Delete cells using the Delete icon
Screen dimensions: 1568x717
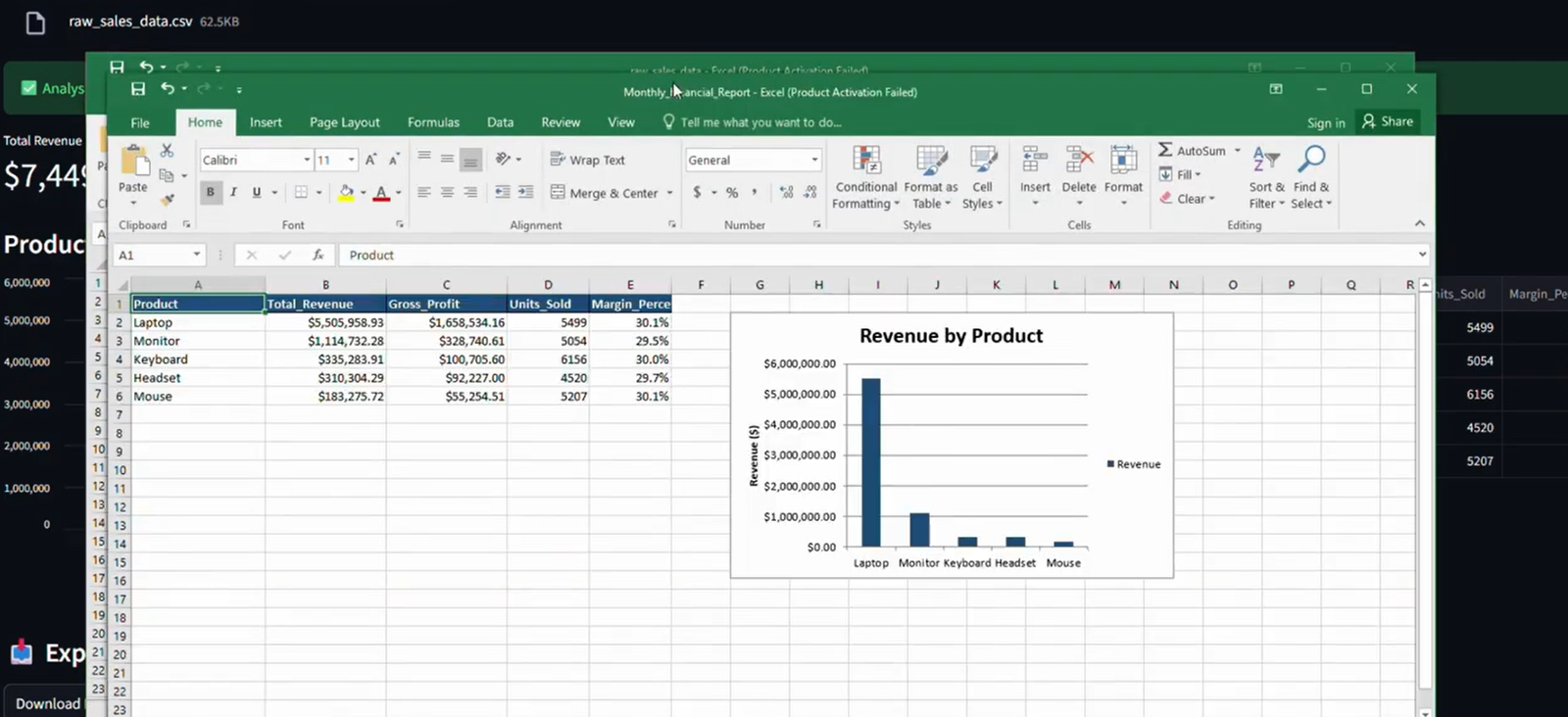tap(1079, 160)
